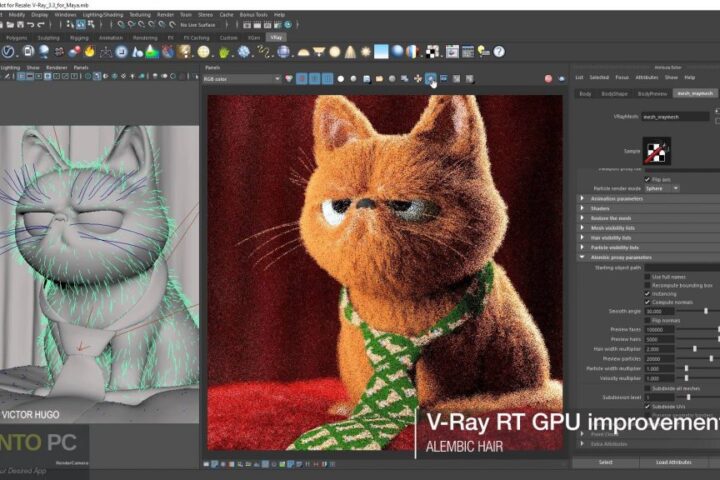
Task: Click the checker sample swatch in Attribute Editor
Action: point(657,151)
